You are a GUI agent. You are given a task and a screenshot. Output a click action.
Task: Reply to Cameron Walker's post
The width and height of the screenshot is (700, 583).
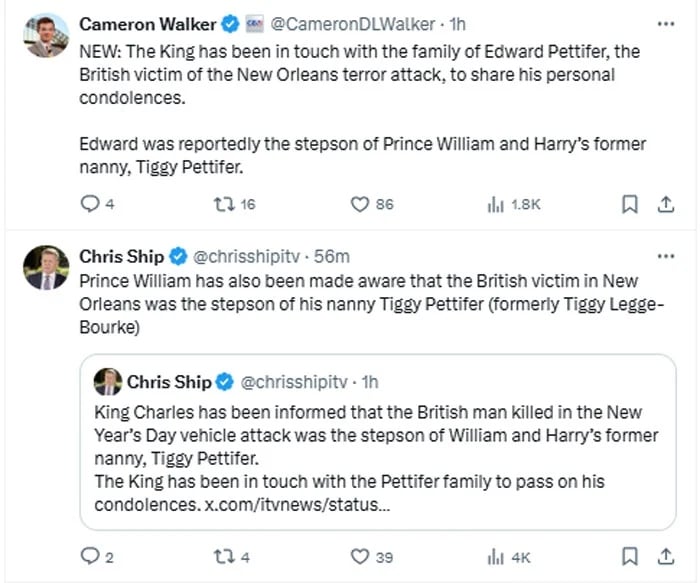click(89, 204)
